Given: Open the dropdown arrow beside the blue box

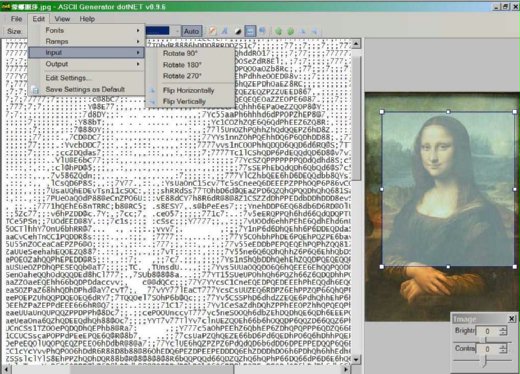Looking at the screenshot, I should (177, 31).
